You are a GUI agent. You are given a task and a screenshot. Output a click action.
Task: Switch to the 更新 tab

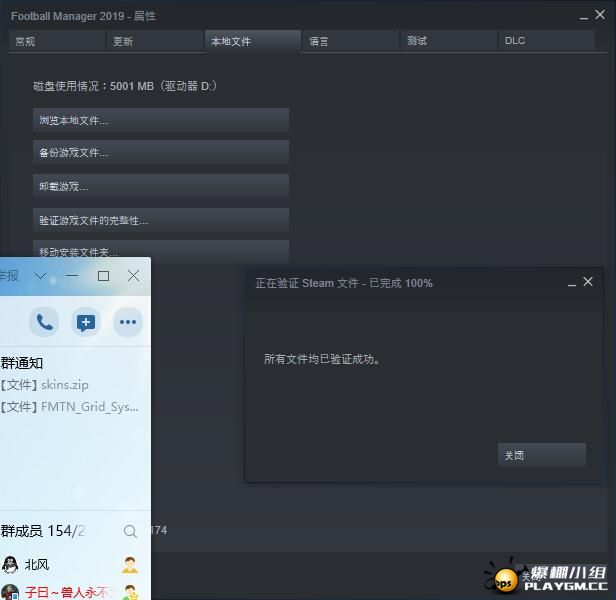pos(155,41)
